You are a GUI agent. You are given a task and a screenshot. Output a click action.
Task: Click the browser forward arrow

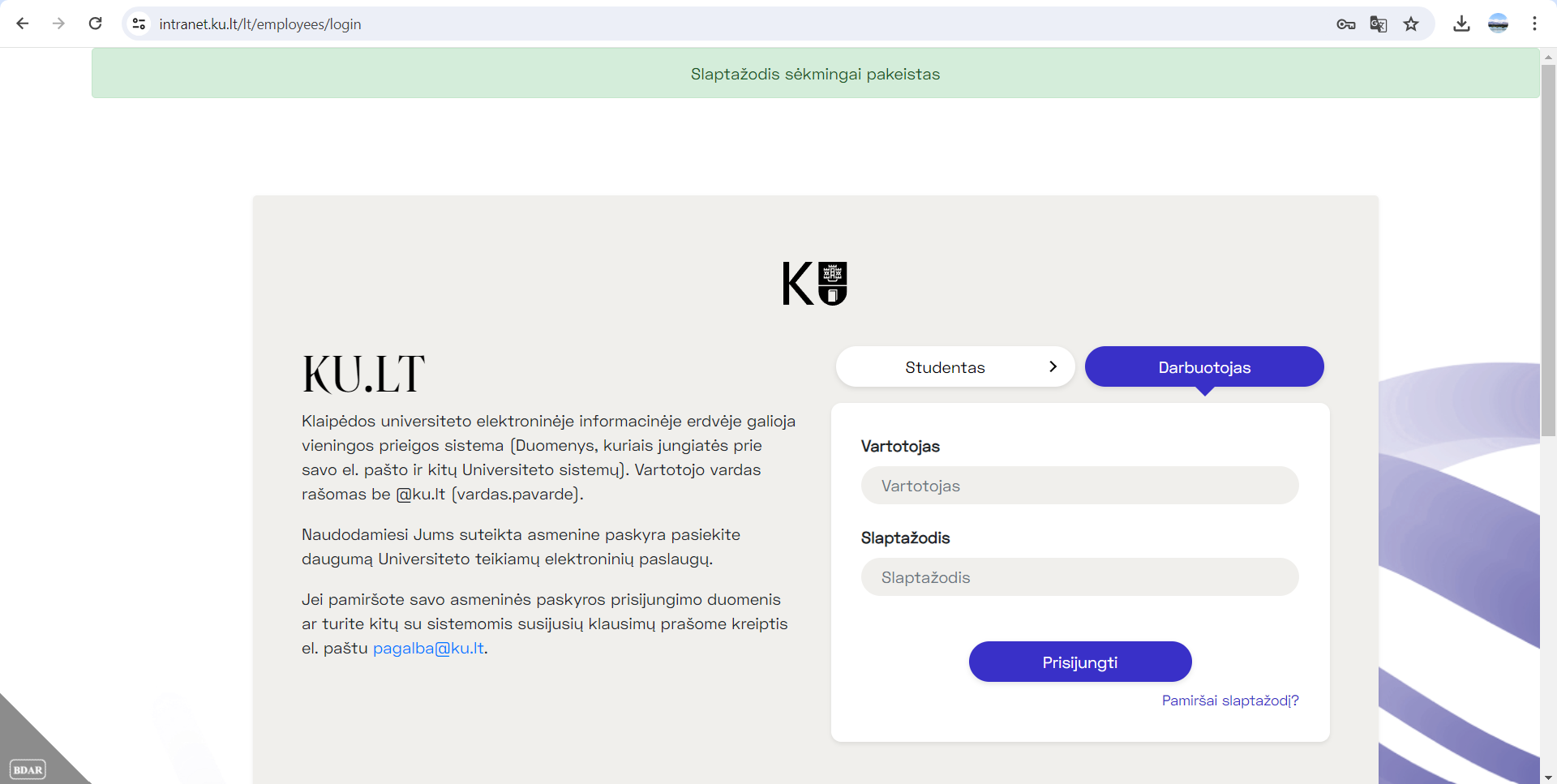click(x=58, y=24)
